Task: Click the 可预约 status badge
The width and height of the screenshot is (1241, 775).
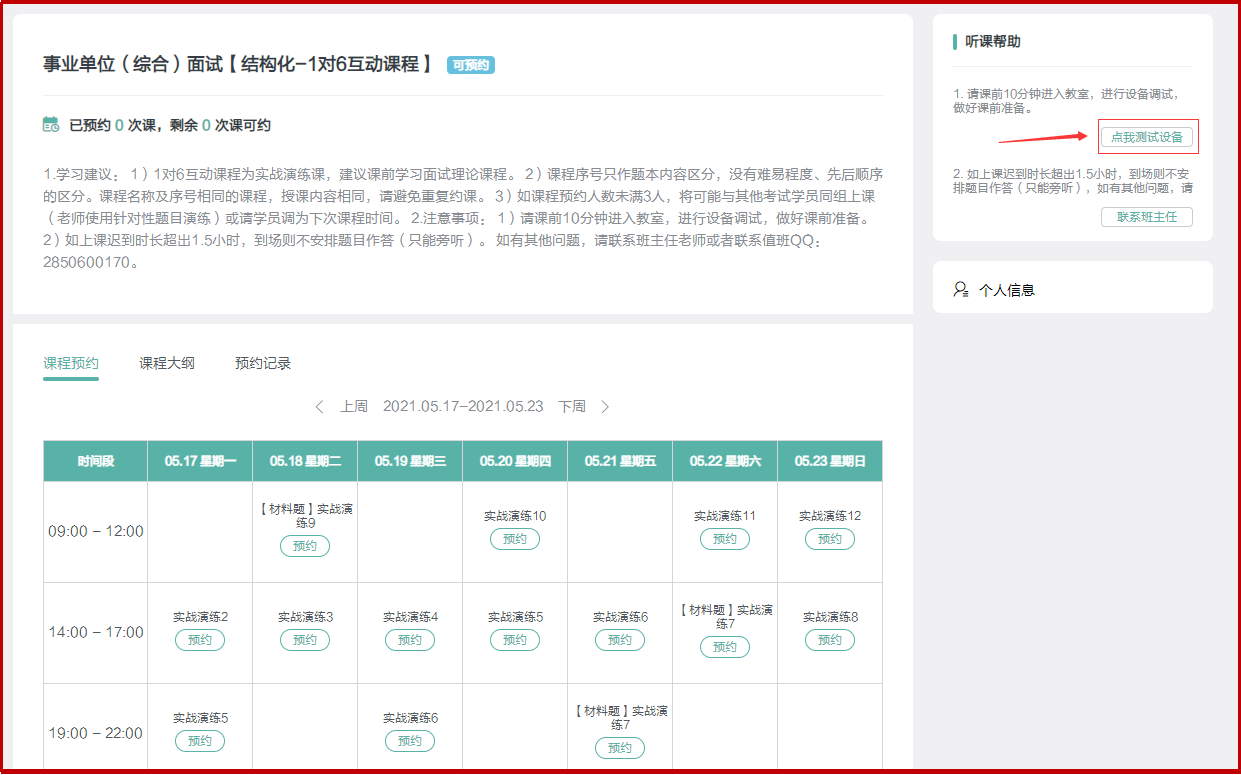Action: (x=471, y=65)
